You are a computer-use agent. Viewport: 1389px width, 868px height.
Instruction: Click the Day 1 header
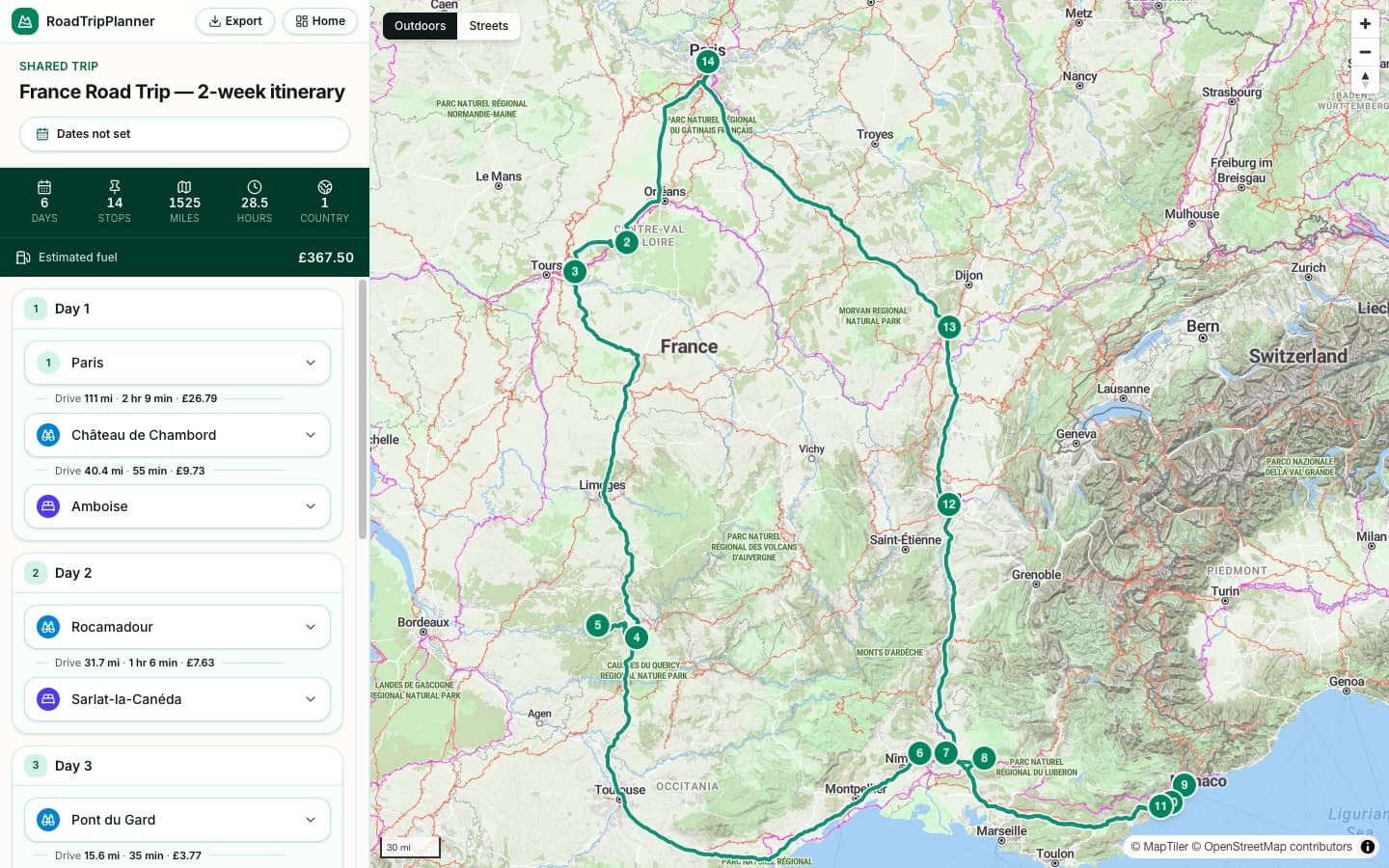[177, 309]
